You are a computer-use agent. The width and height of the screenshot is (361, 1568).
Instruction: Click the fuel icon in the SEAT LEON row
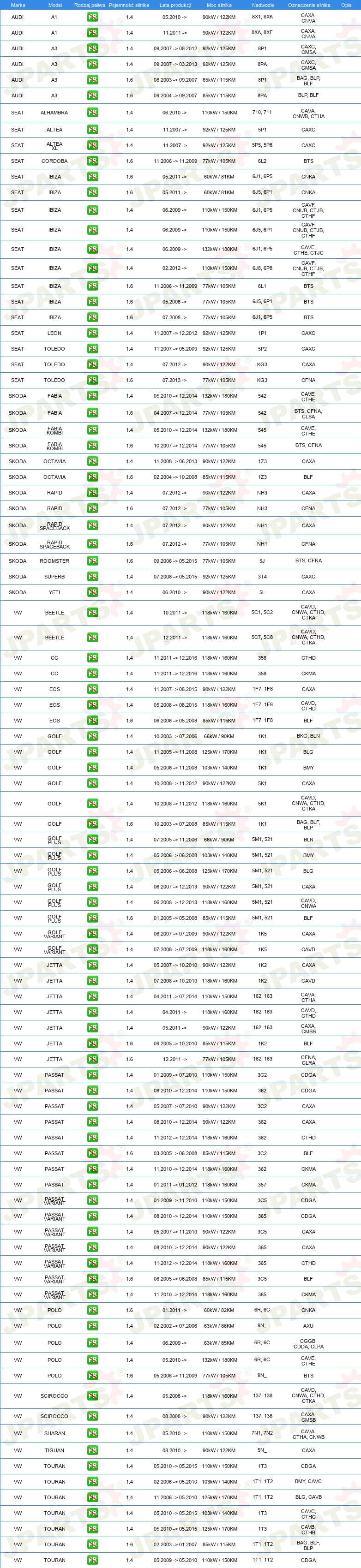click(92, 333)
